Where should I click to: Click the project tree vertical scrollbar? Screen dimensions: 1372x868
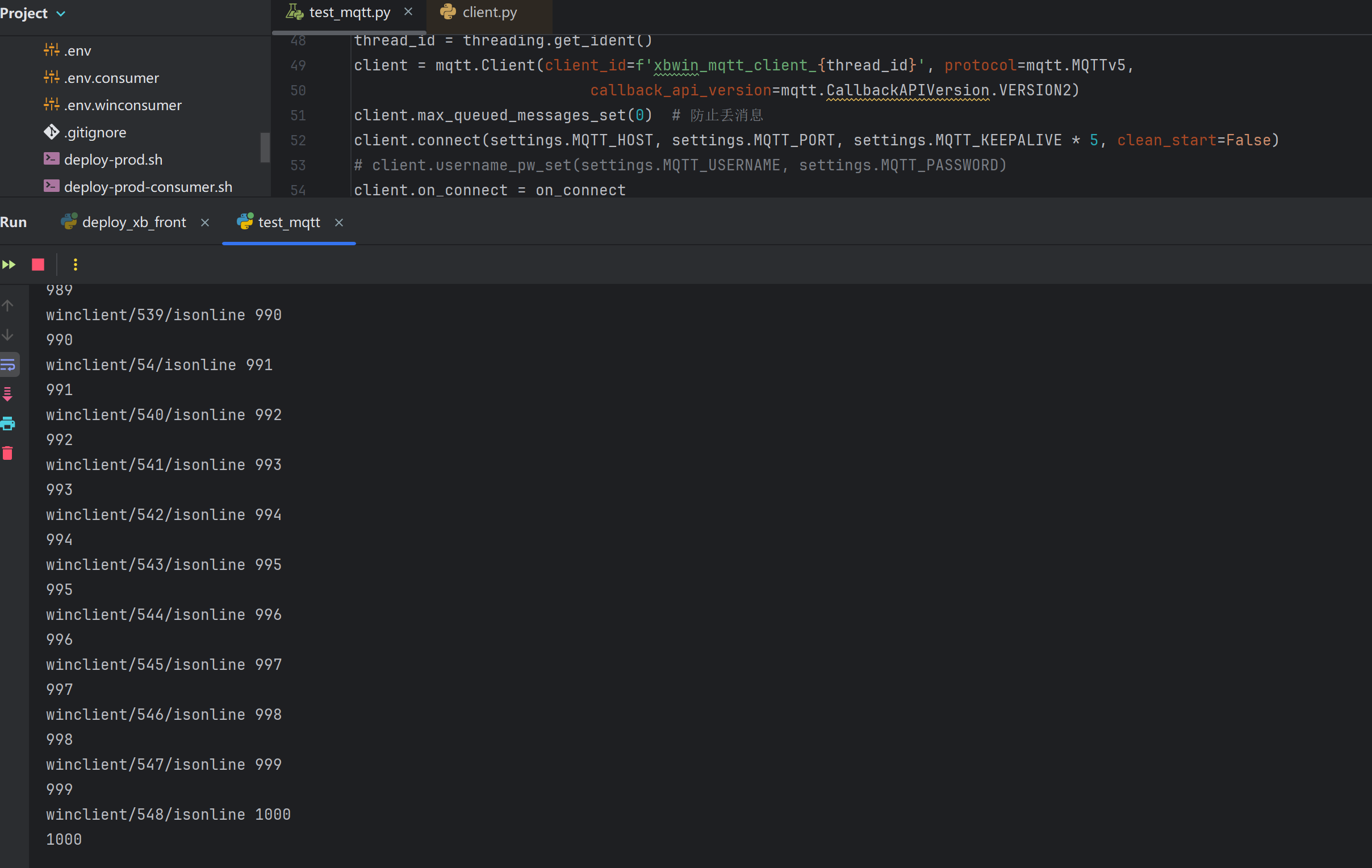[x=265, y=148]
